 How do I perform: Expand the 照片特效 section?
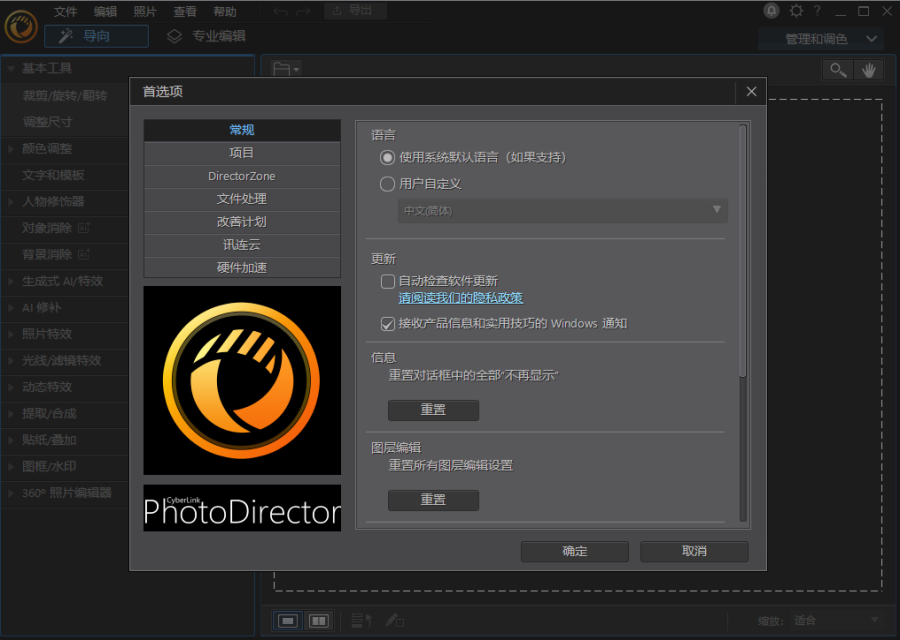[x=11, y=334]
